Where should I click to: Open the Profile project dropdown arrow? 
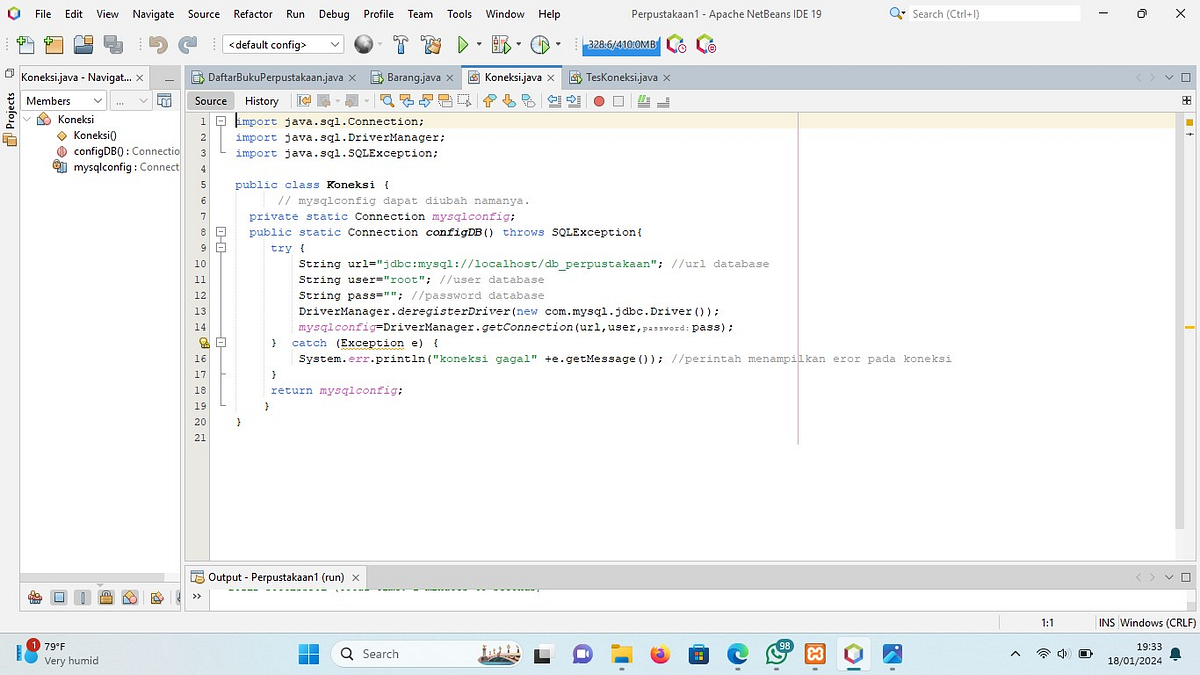(557, 44)
